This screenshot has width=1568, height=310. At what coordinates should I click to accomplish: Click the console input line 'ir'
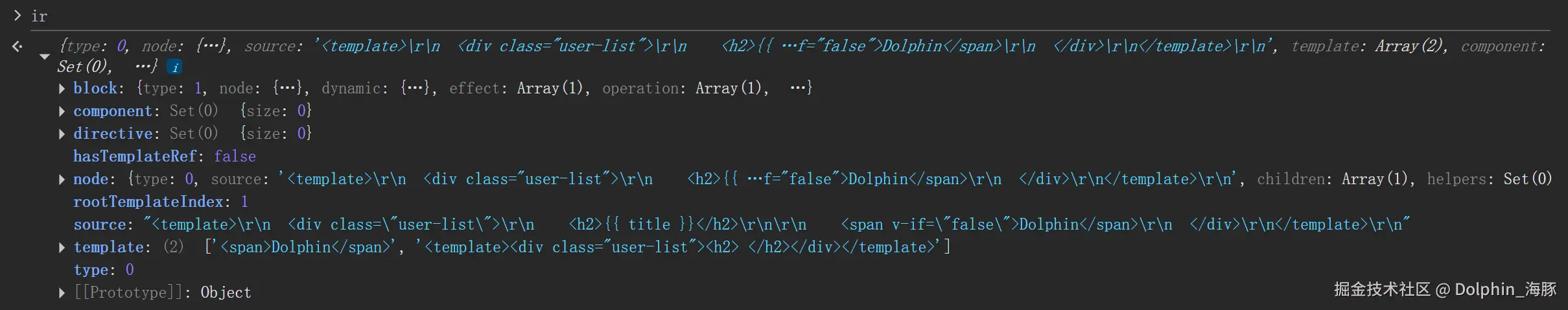[x=40, y=16]
